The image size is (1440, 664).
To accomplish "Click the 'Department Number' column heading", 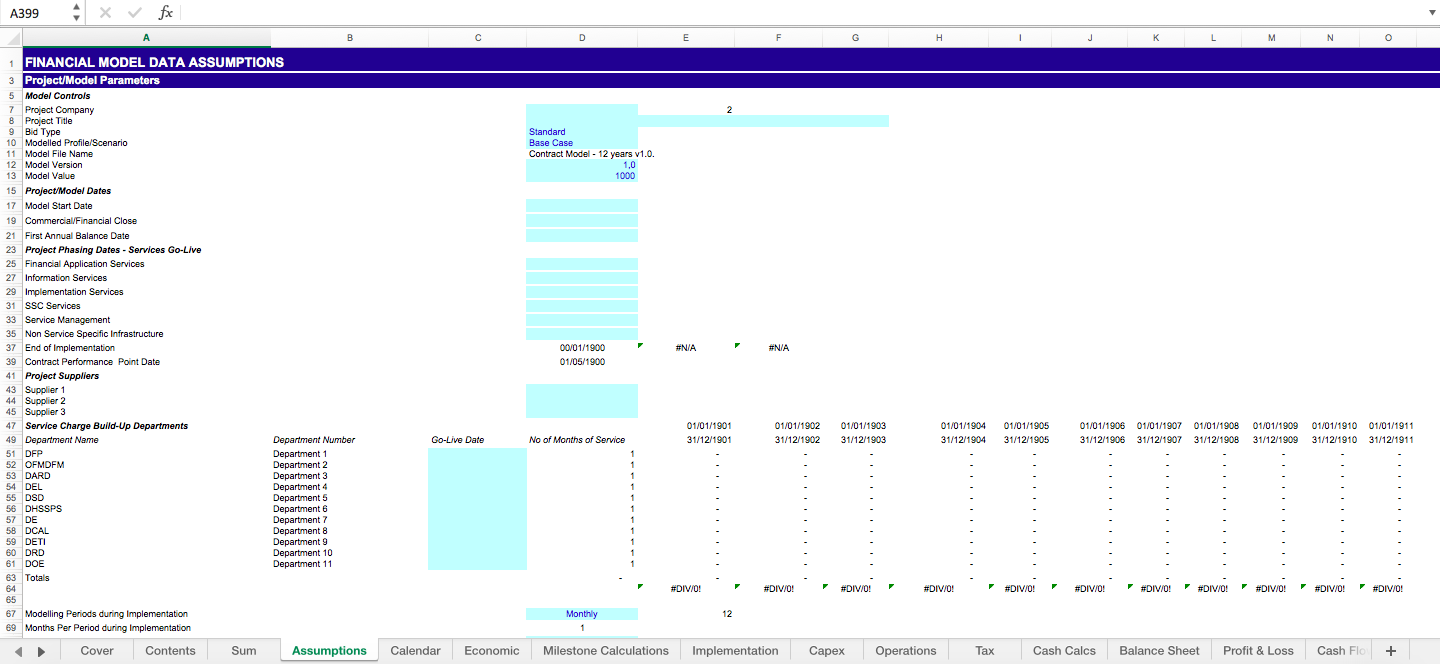I will pyautogui.click(x=314, y=440).
